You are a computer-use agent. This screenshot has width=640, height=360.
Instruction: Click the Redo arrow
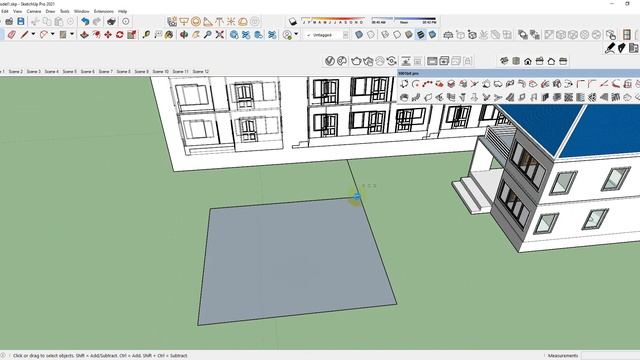click(x=97, y=21)
